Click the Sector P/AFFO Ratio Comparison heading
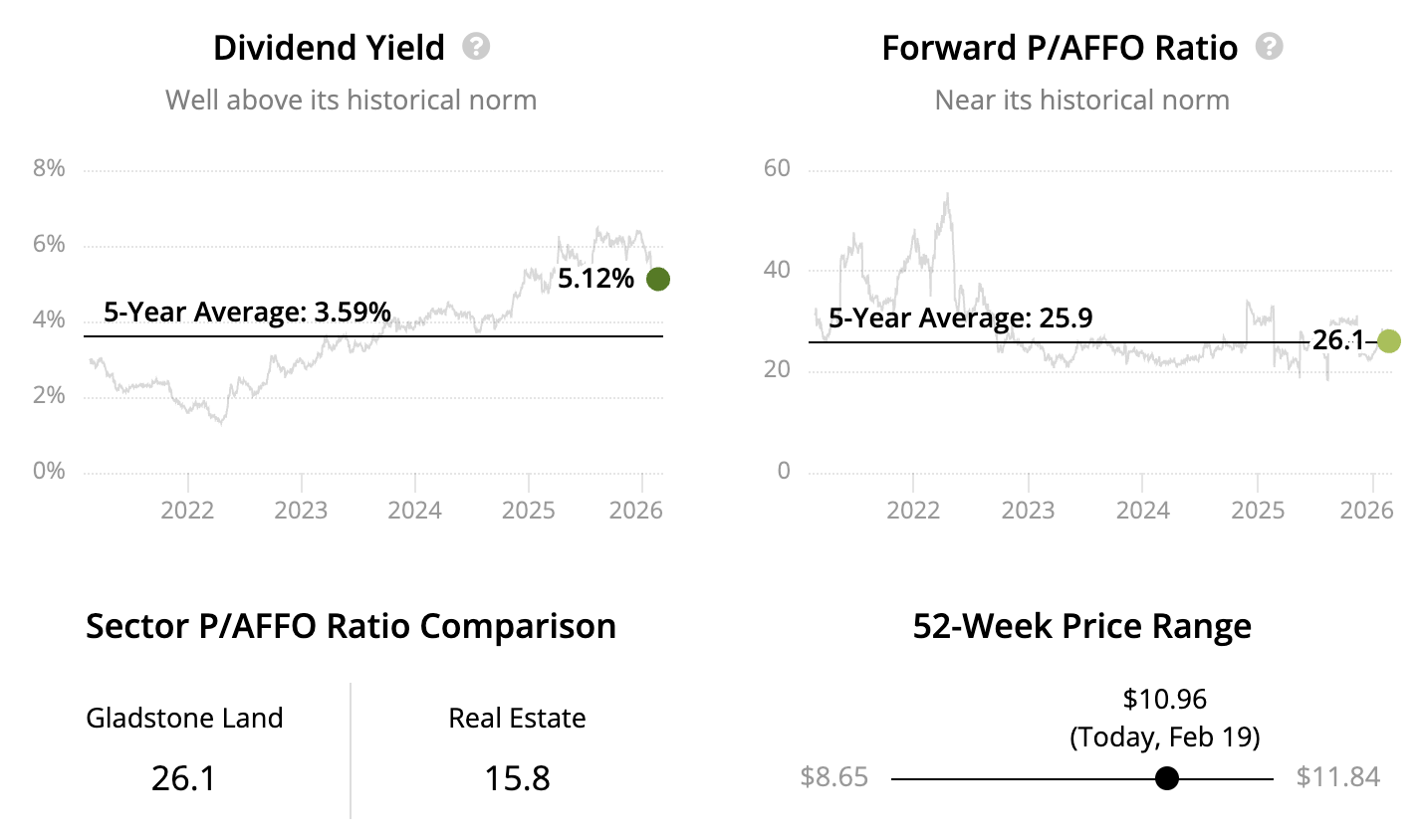The image size is (1424, 840). click(351, 626)
